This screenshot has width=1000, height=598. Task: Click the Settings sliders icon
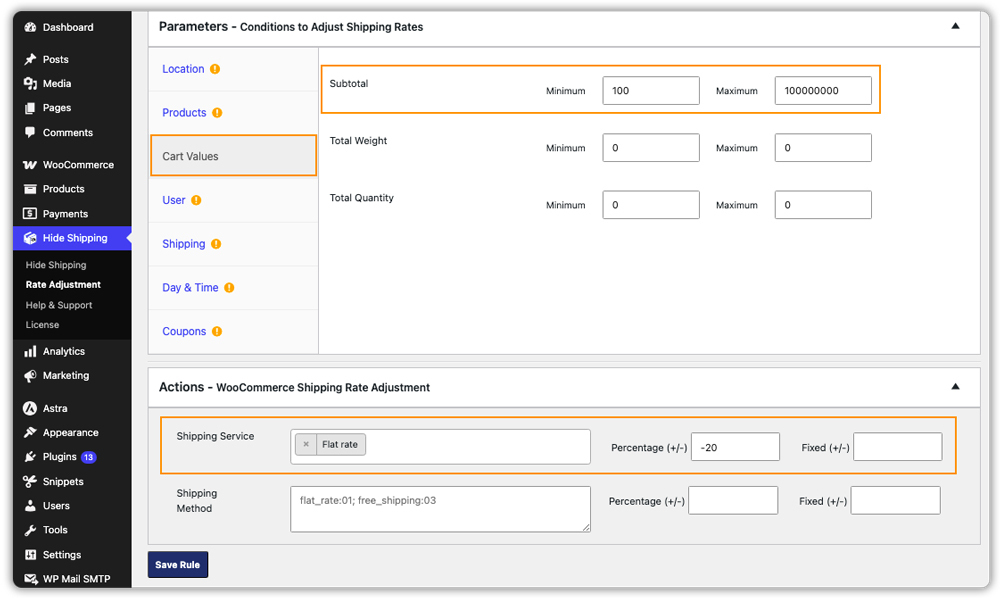click(30, 555)
